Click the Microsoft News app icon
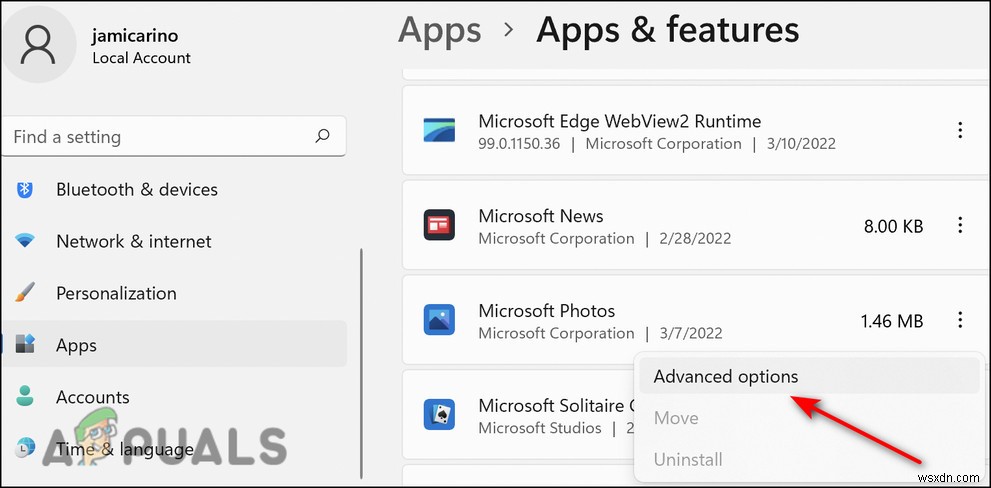The image size is (991, 488). 439,226
